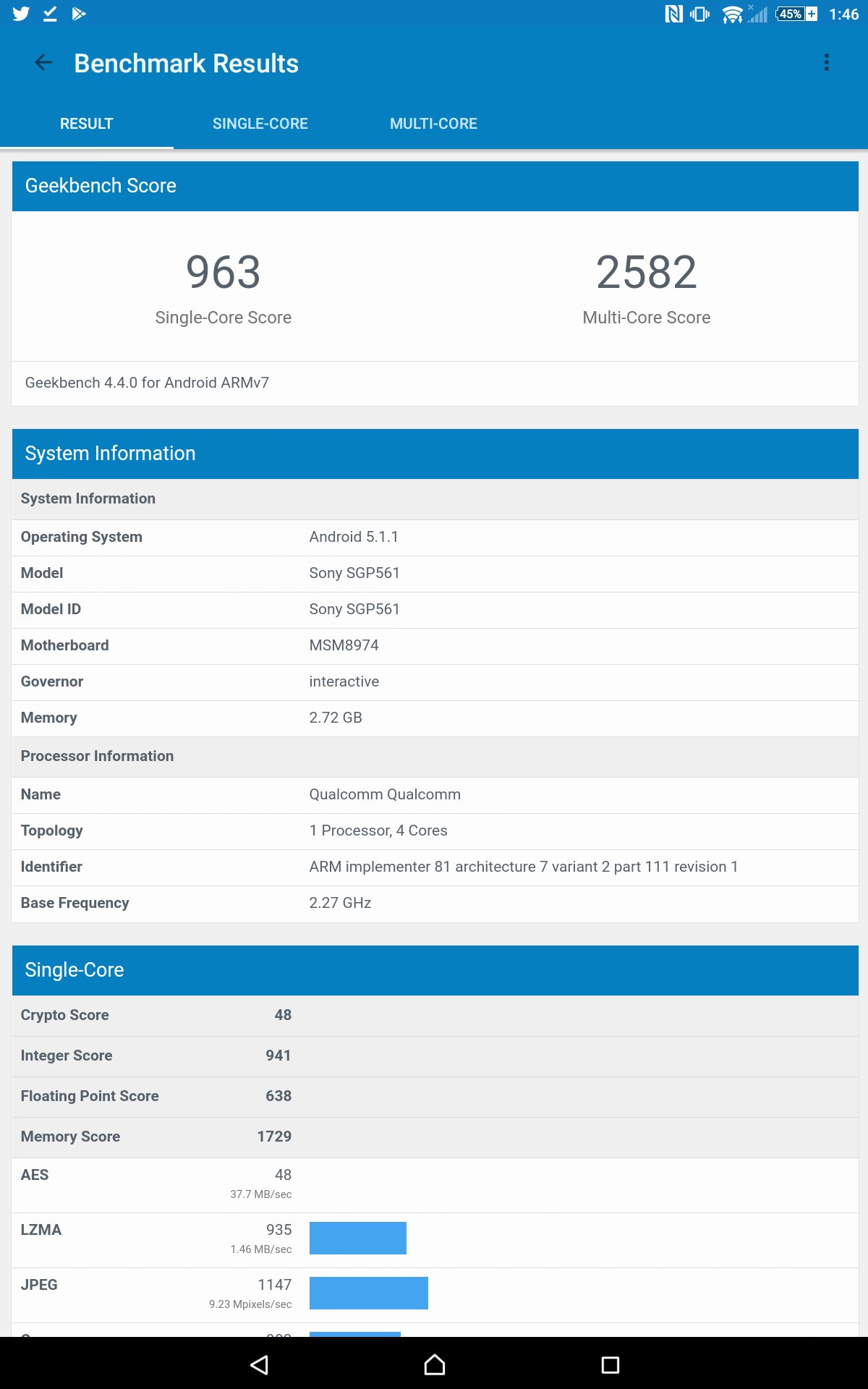
Task: Switch to the RESULT tab
Action: 86,124
